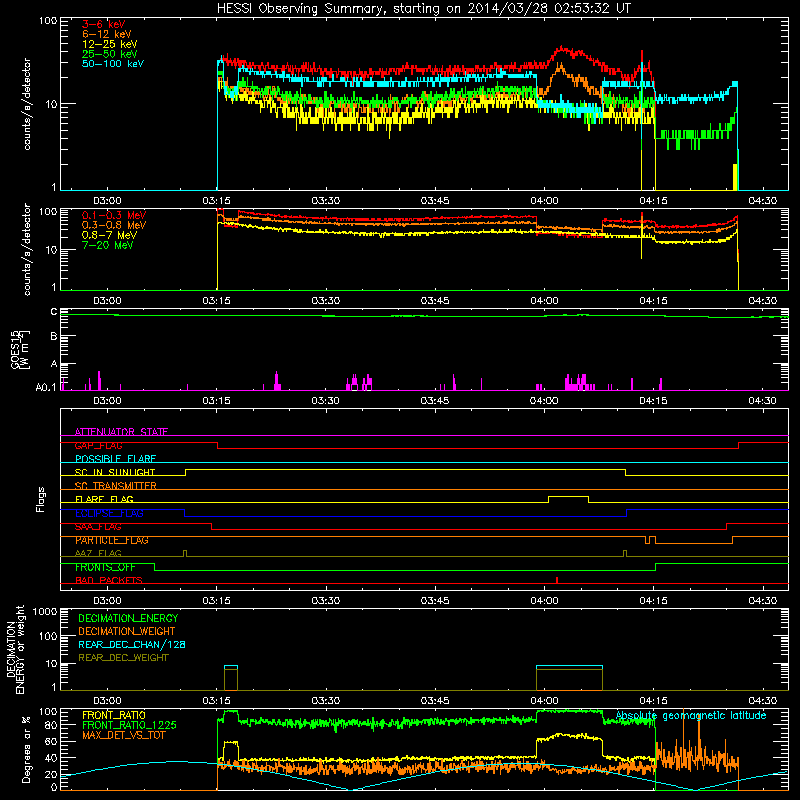Click the PARTICLE_FLAG label
Viewport: 800px width, 800px height.
tap(112, 540)
